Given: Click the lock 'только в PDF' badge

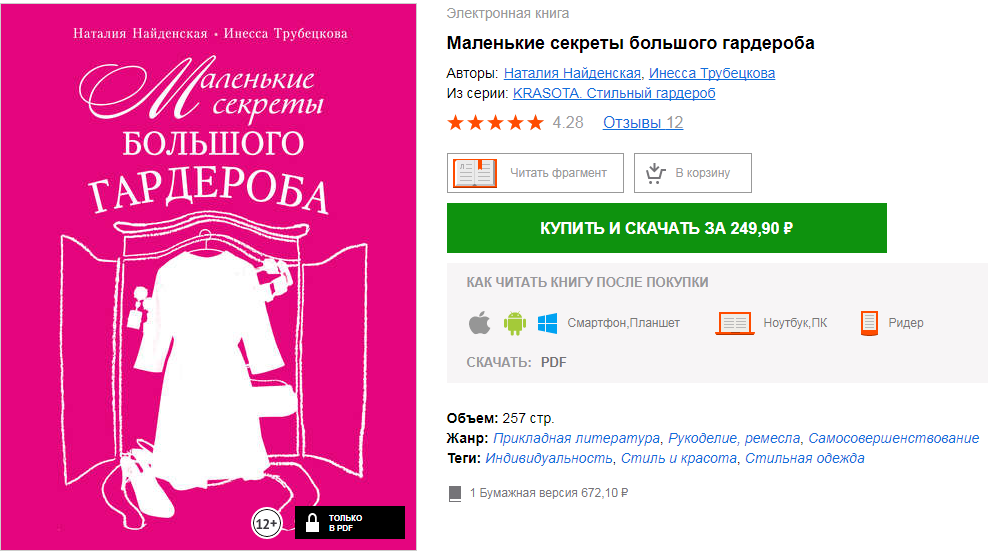Looking at the screenshot, I should click(x=350, y=523).
